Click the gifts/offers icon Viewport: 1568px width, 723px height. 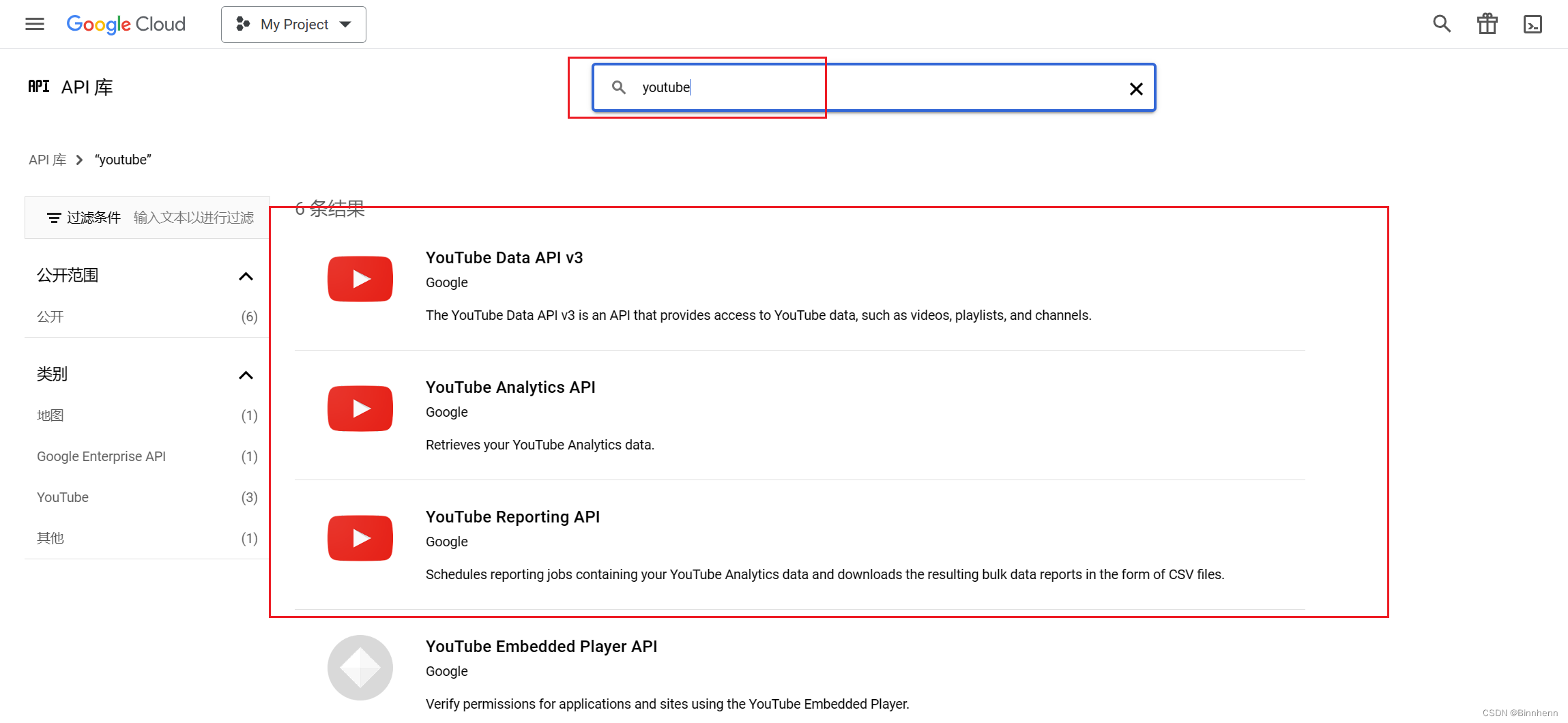[1487, 23]
